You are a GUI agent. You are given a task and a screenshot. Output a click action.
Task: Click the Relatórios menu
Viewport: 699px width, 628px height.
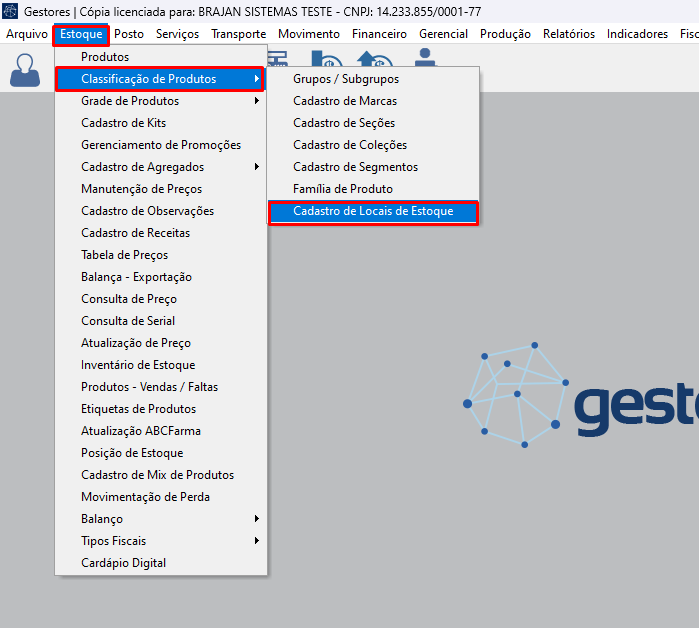click(x=568, y=34)
